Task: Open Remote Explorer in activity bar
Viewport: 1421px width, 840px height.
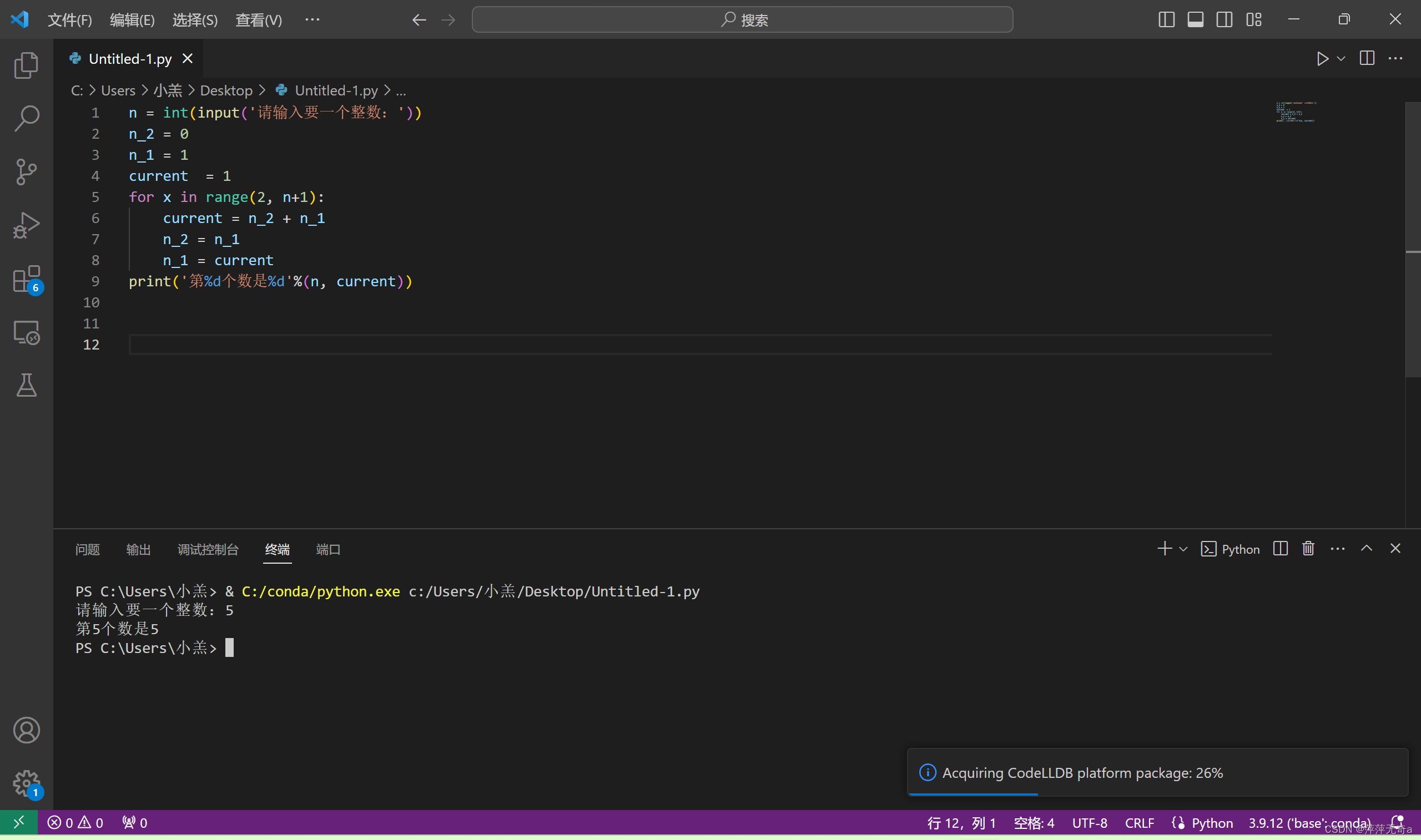Action: pyautogui.click(x=26, y=332)
